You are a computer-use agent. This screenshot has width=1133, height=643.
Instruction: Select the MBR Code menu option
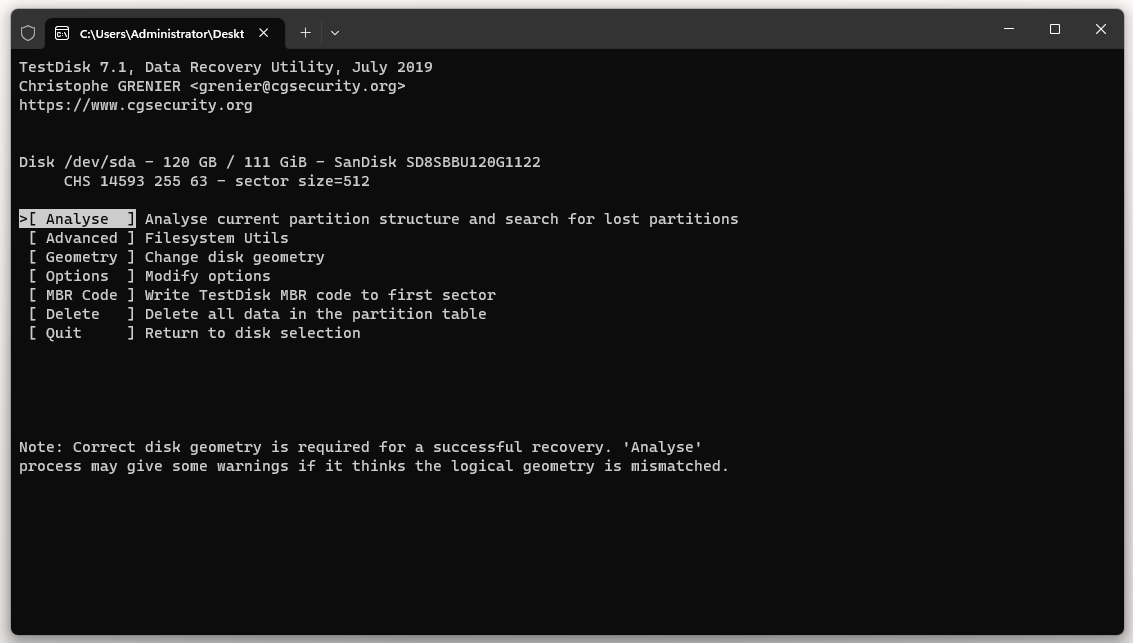pyautogui.click(x=81, y=294)
